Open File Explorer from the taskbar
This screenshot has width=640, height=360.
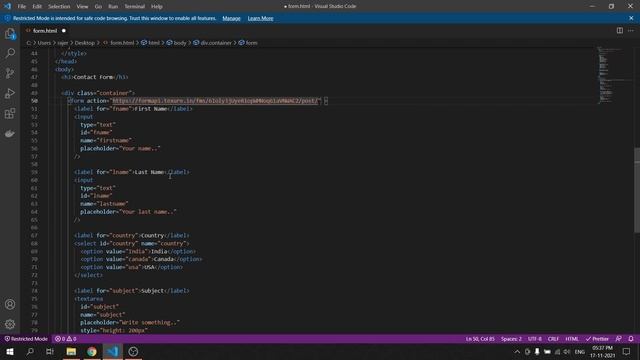(x=71, y=351)
